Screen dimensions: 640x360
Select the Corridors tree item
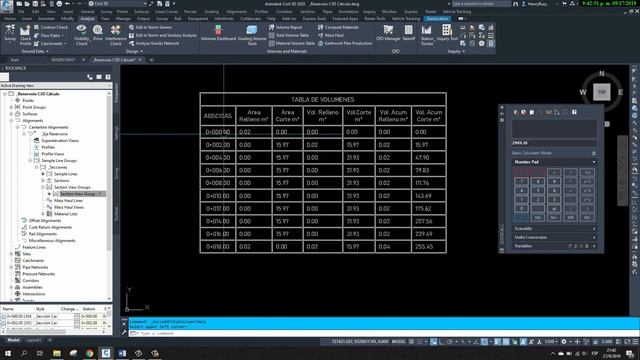pyautogui.click(x=31, y=281)
